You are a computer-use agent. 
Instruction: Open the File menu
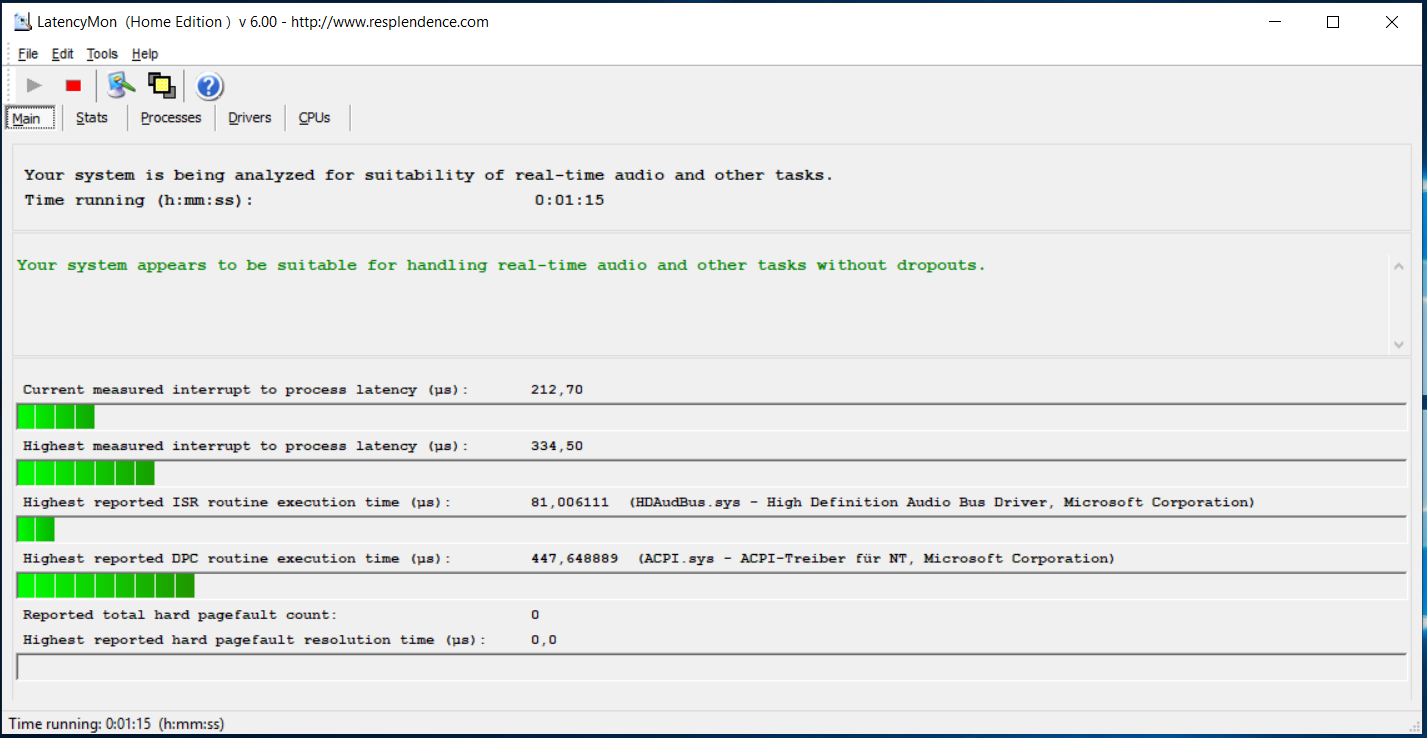(x=28, y=54)
